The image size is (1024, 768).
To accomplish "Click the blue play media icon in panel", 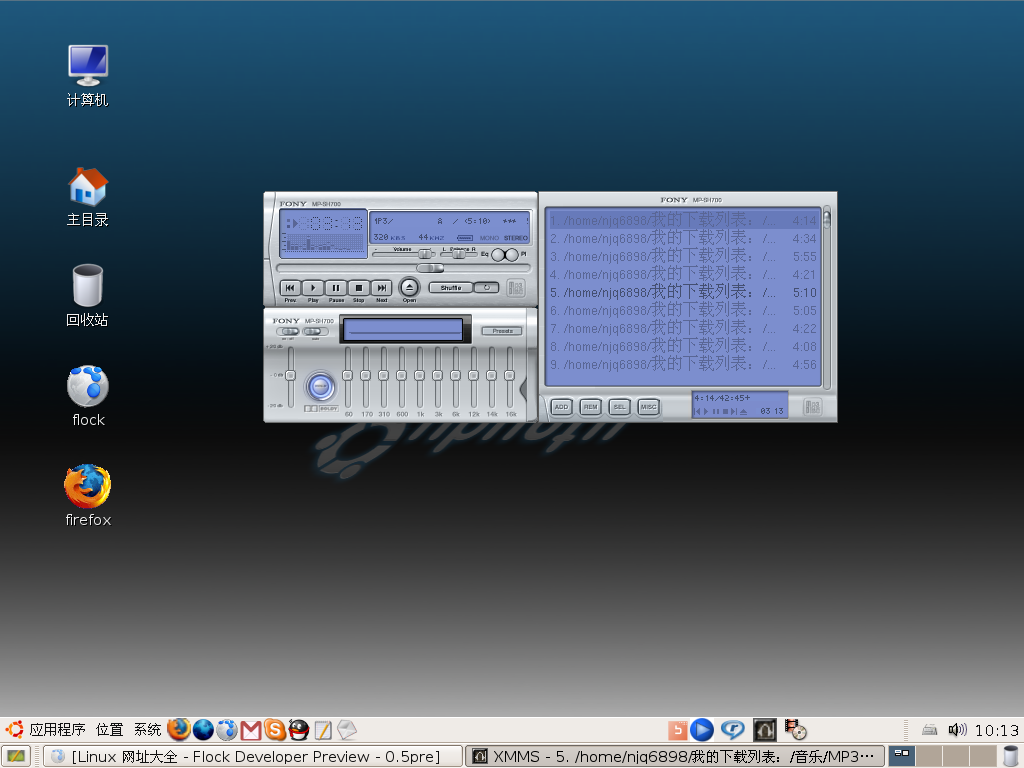I will (x=701, y=729).
